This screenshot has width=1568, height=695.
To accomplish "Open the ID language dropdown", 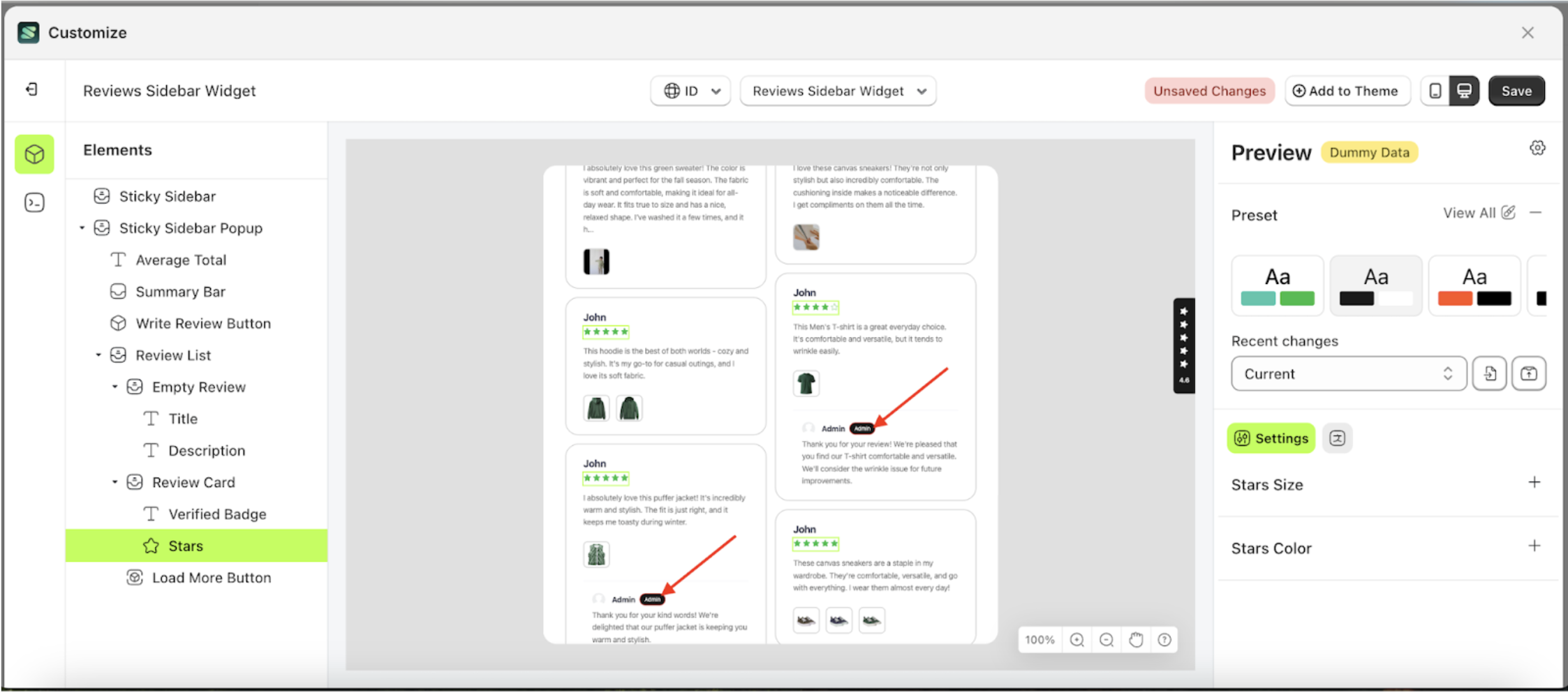I will [690, 91].
